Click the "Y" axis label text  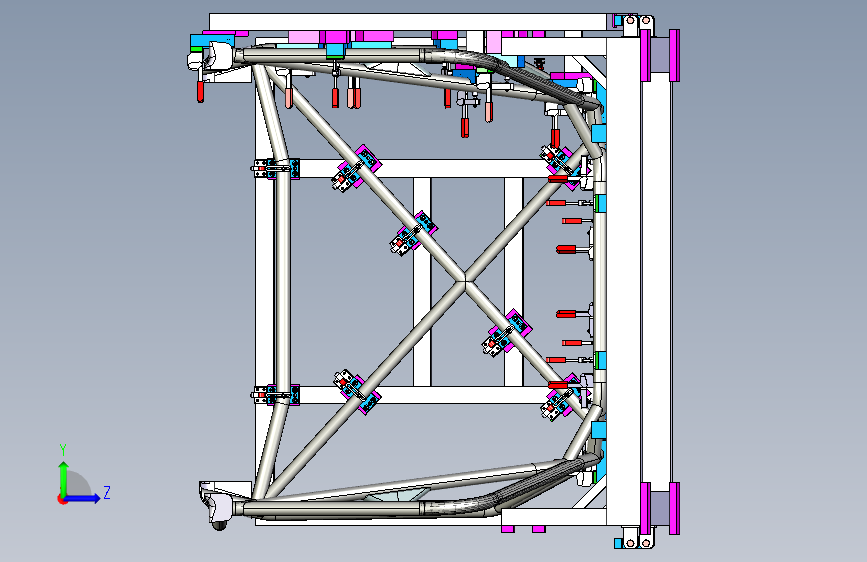[63, 450]
